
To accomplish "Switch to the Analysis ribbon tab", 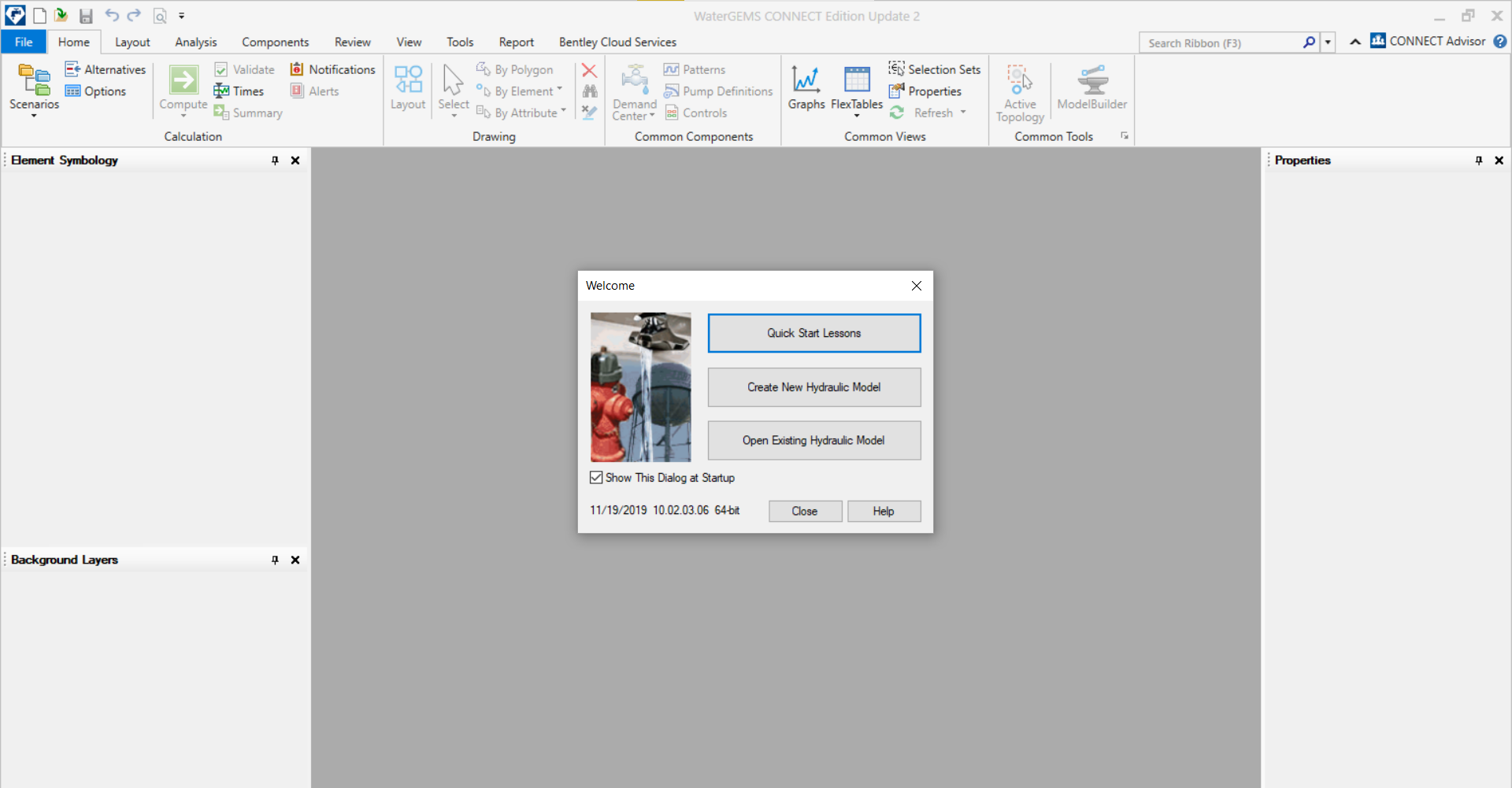I will coord(195,43).
